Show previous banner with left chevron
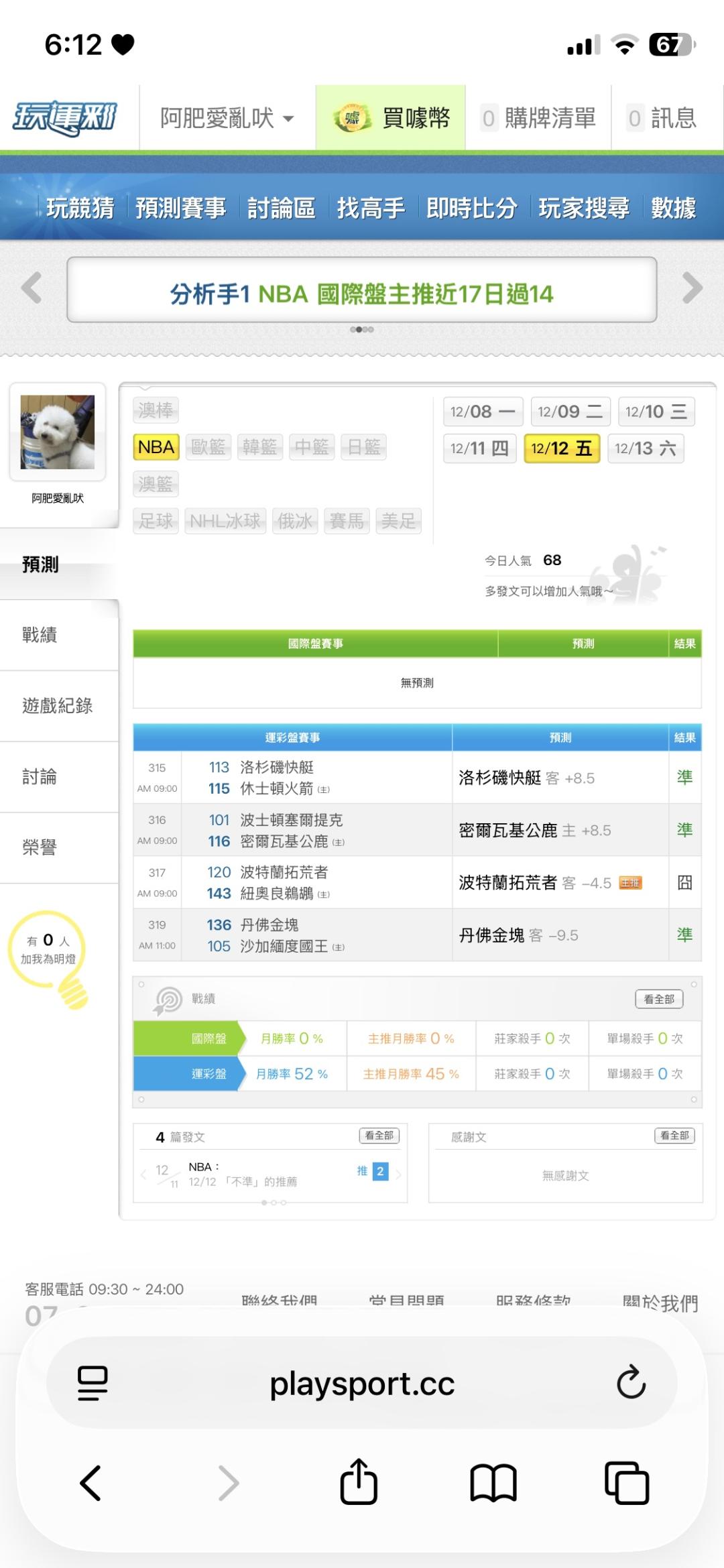 point(32,289)
